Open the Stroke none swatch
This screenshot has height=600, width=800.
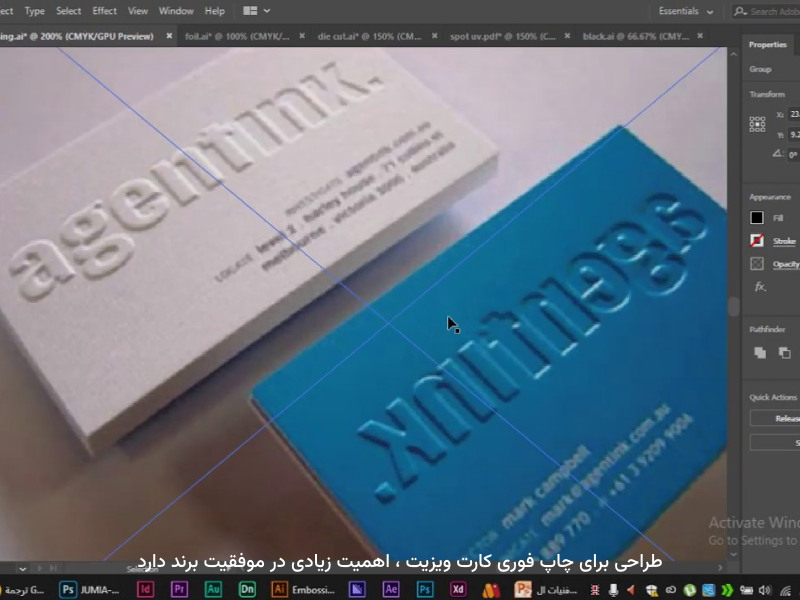[x=757, y=241]
